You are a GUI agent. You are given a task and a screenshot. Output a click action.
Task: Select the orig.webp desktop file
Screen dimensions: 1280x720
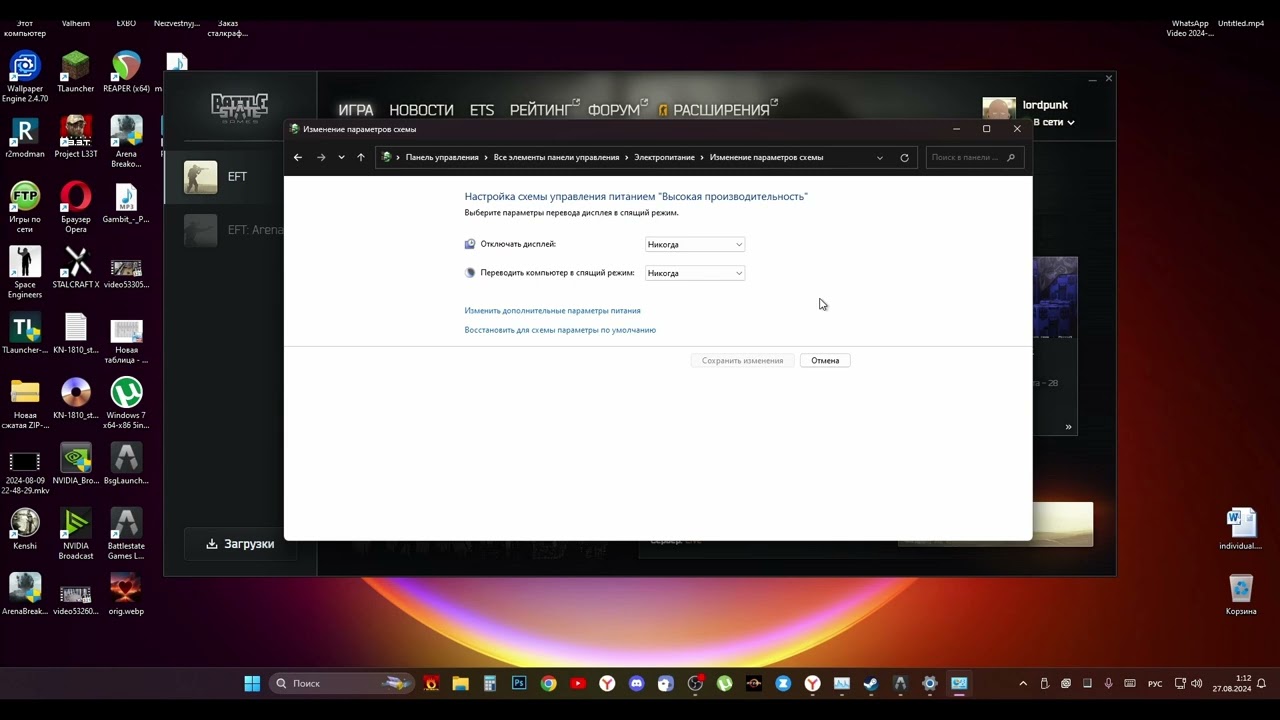(126, 595)
